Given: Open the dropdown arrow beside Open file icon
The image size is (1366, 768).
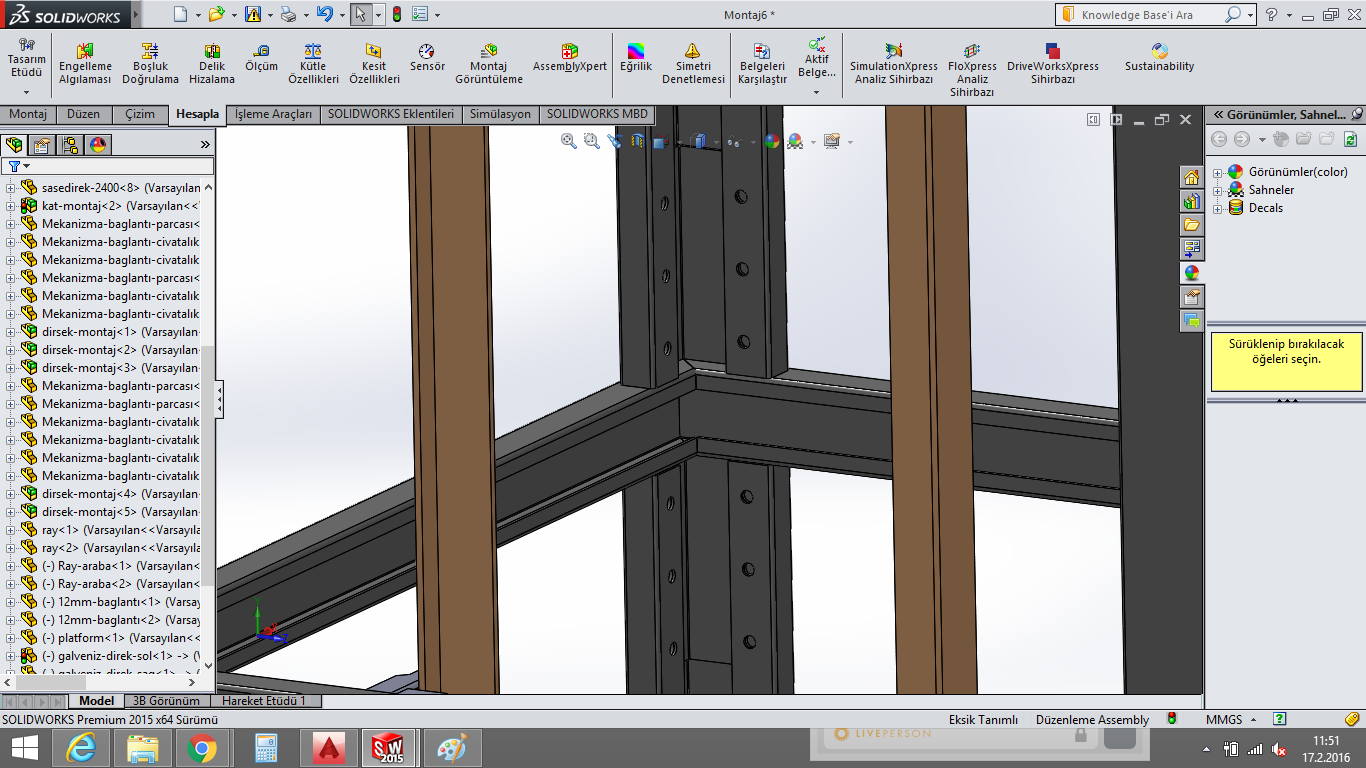Looking at the screenshot, I should [234, 15].
